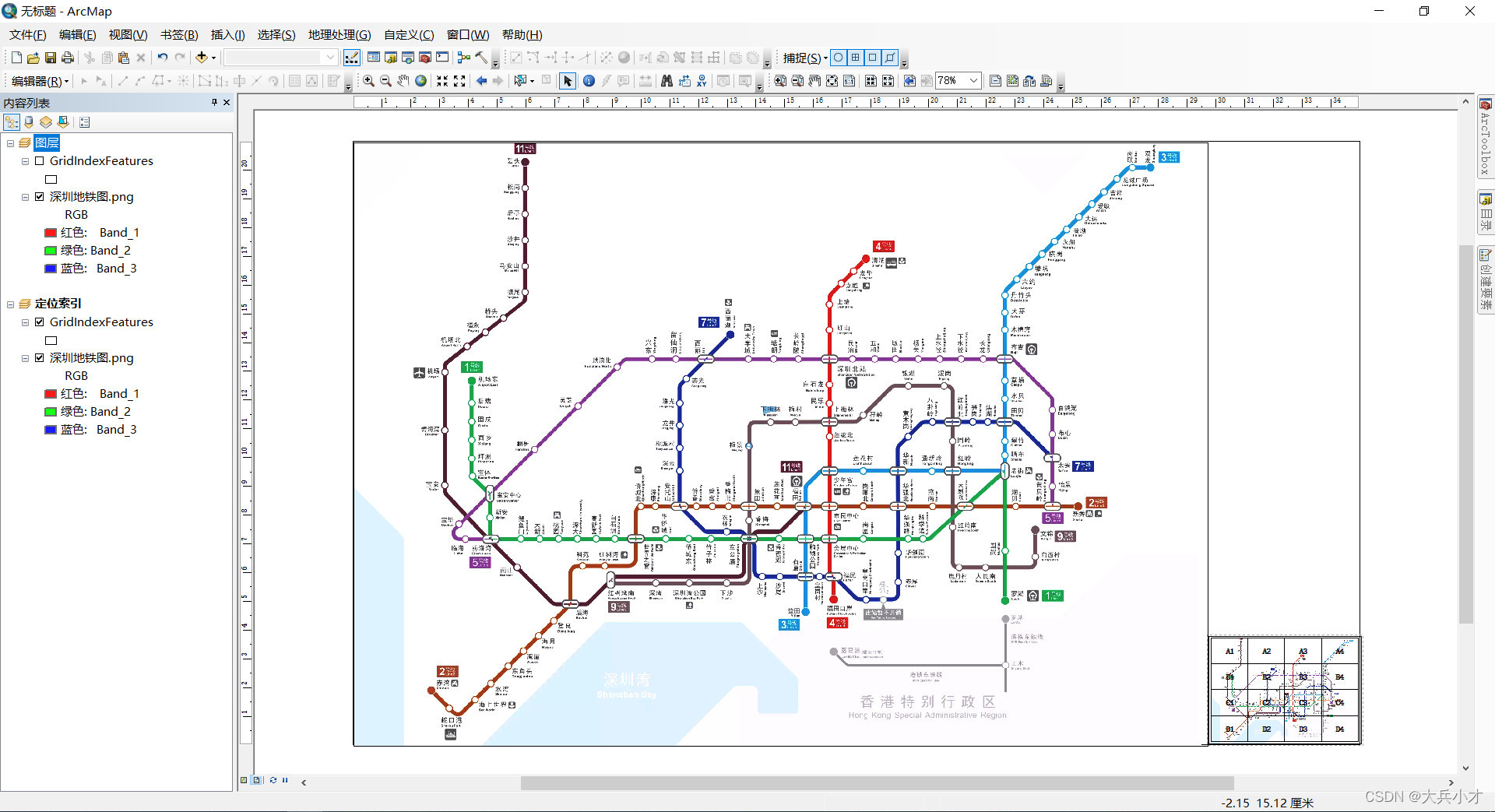This screenshot has height=812, width=1495.
Task: Click the blue Band_3 swatch under 定位索引
Action: tap(51, 430)
